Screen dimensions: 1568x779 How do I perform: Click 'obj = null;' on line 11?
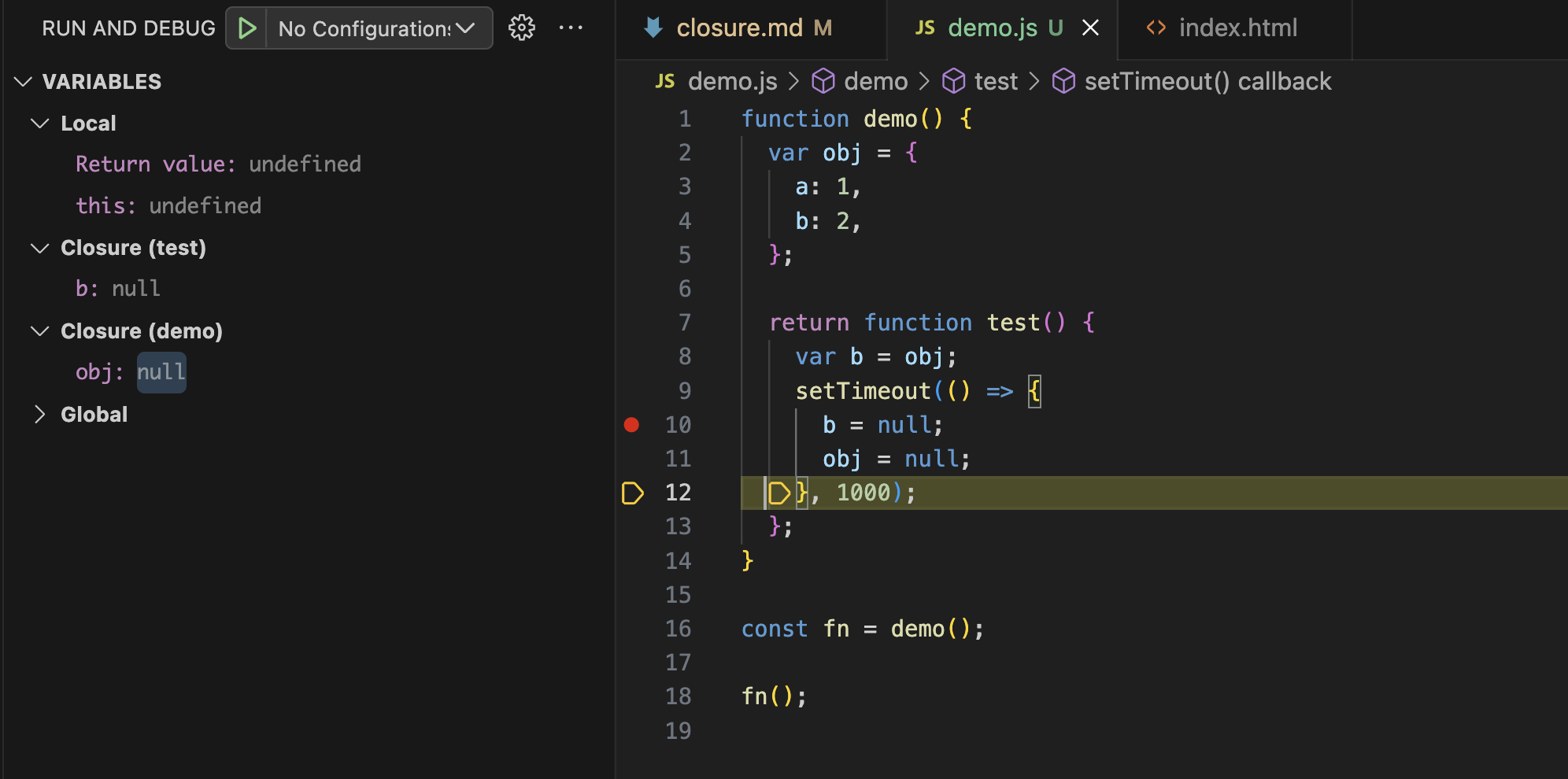[897, 459]
